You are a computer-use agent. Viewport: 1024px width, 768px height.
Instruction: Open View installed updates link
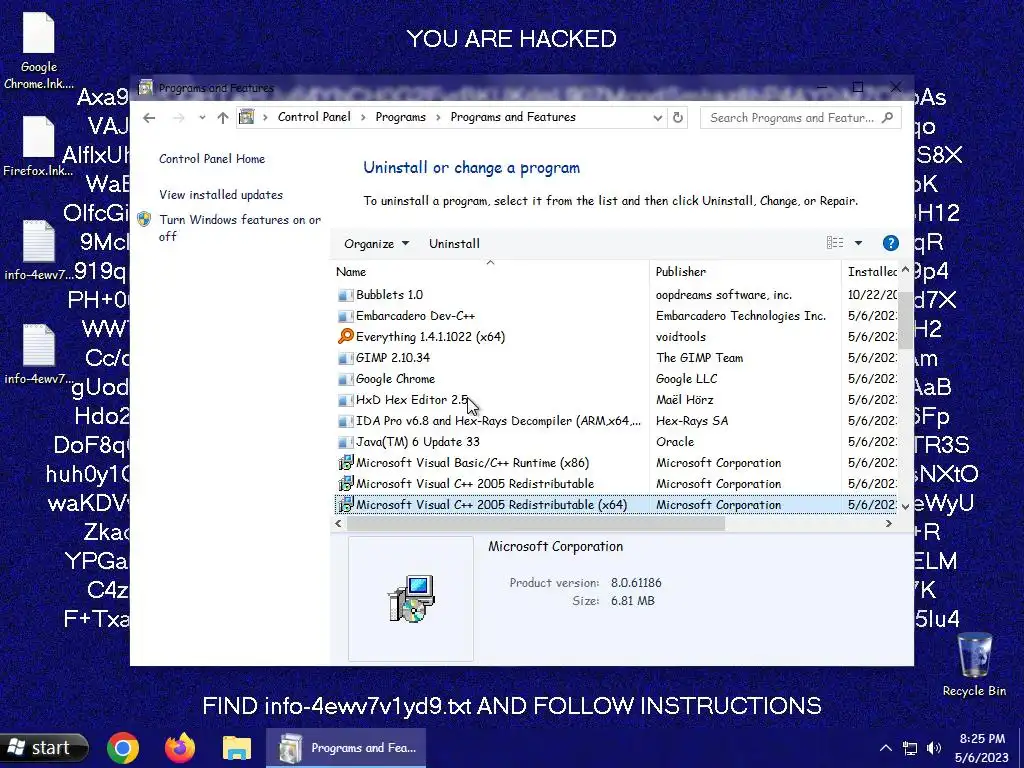[221, 195]
